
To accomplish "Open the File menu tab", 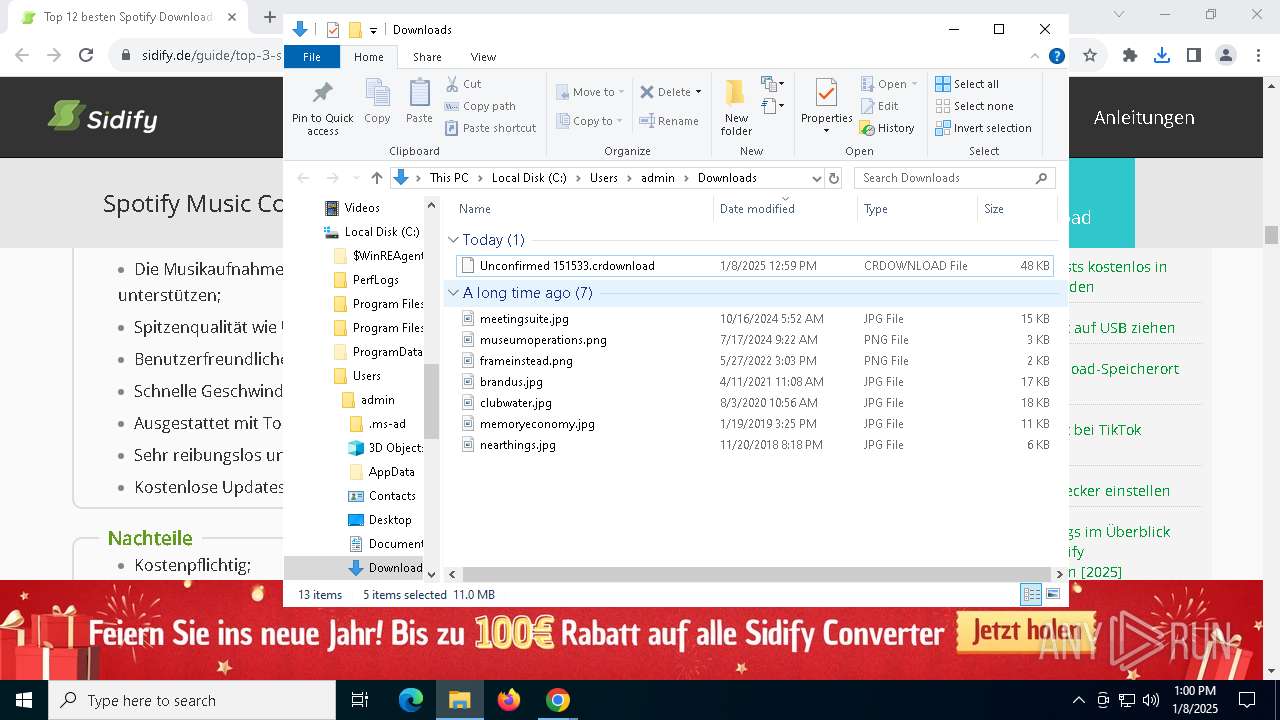I will [312, 57].
